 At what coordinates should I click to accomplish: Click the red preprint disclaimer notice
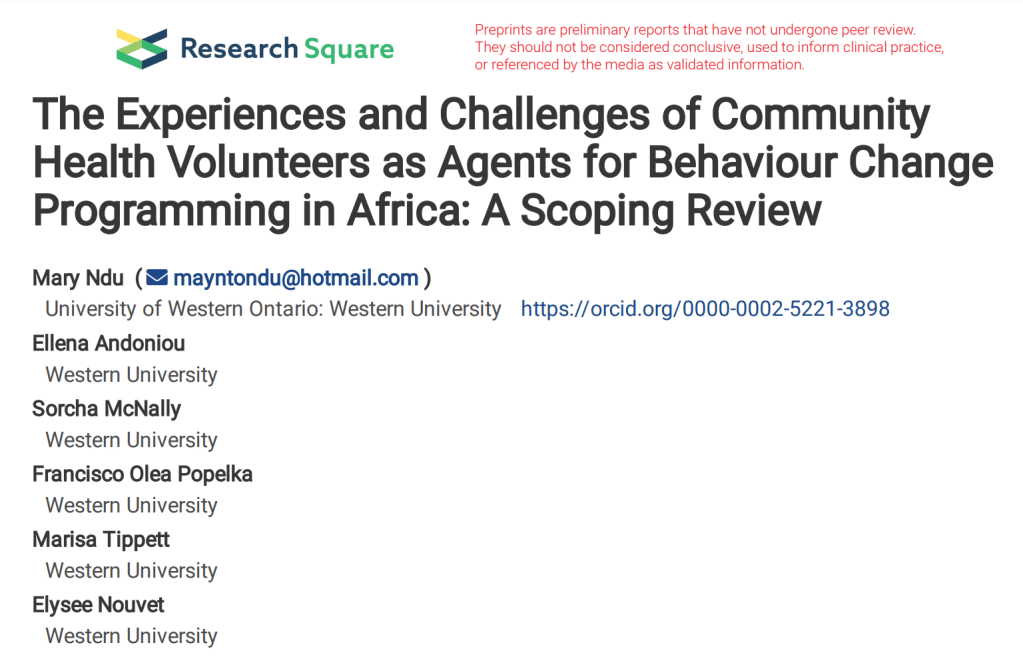click(709, 47)
